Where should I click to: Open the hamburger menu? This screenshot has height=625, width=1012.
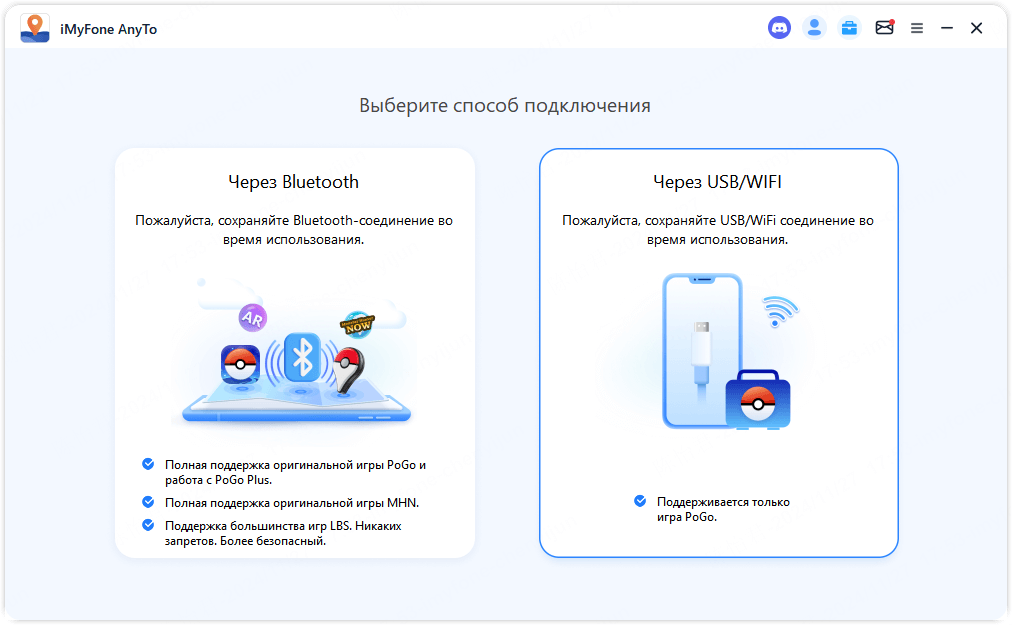[916, 28]
